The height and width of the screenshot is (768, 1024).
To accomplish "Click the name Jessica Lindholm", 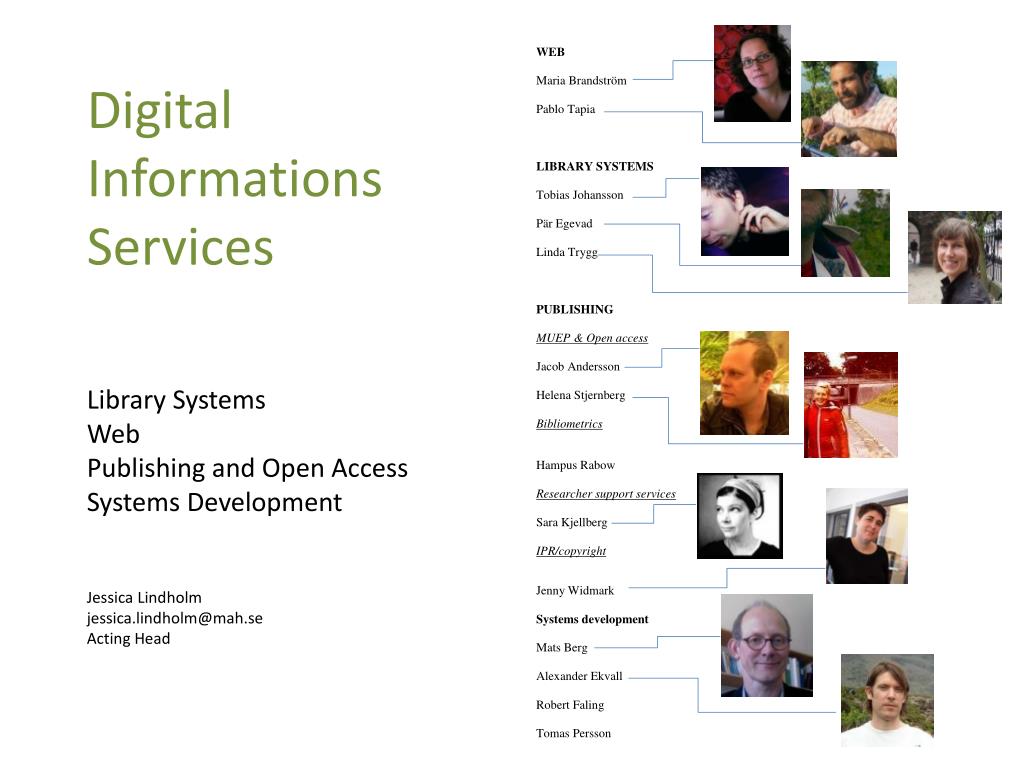I will tap(144, 598).
